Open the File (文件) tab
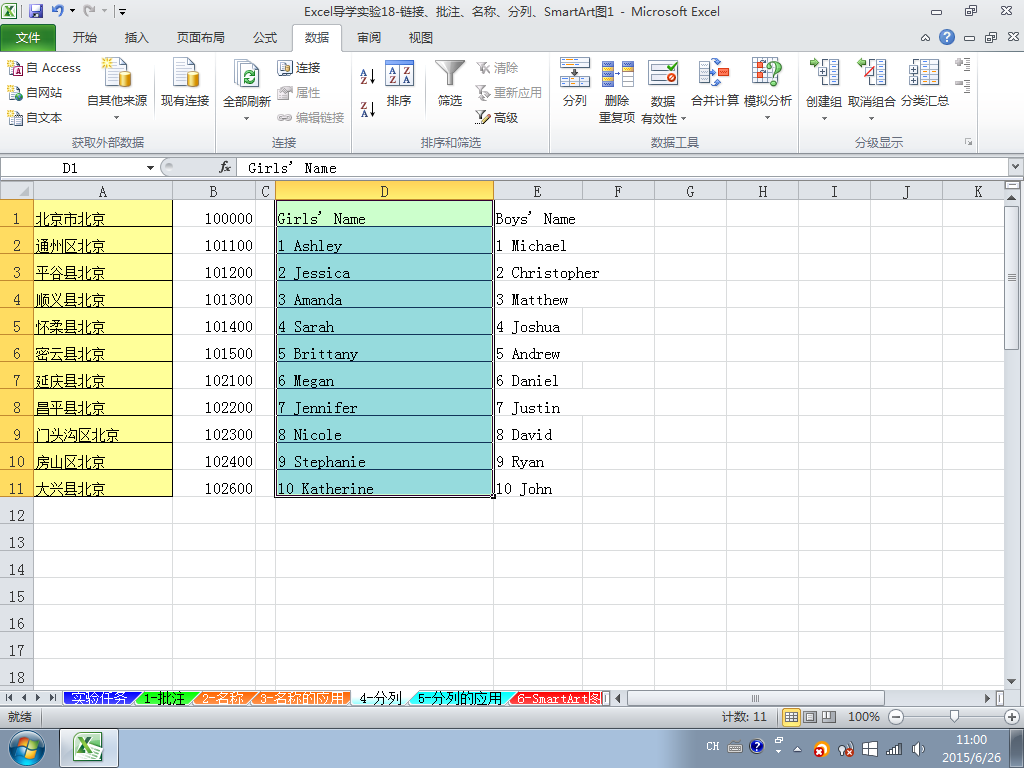 pos(28,38)
